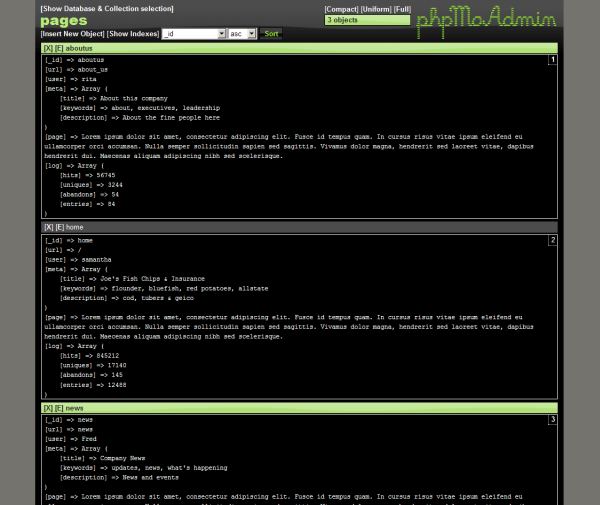Switch to Uniform view mode

[x=376, y=9]
